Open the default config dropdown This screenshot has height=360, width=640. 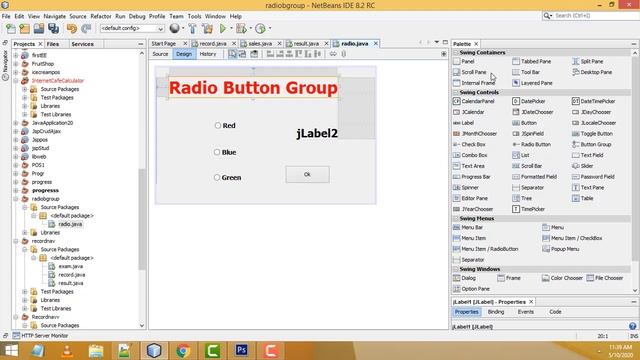click(x=132, y=28)
